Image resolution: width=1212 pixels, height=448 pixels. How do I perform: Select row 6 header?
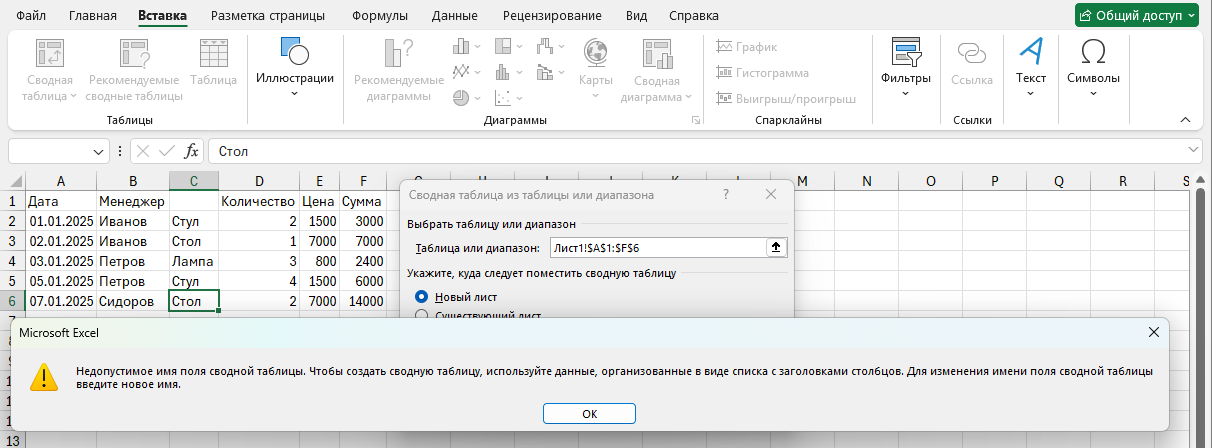(12, 301)
